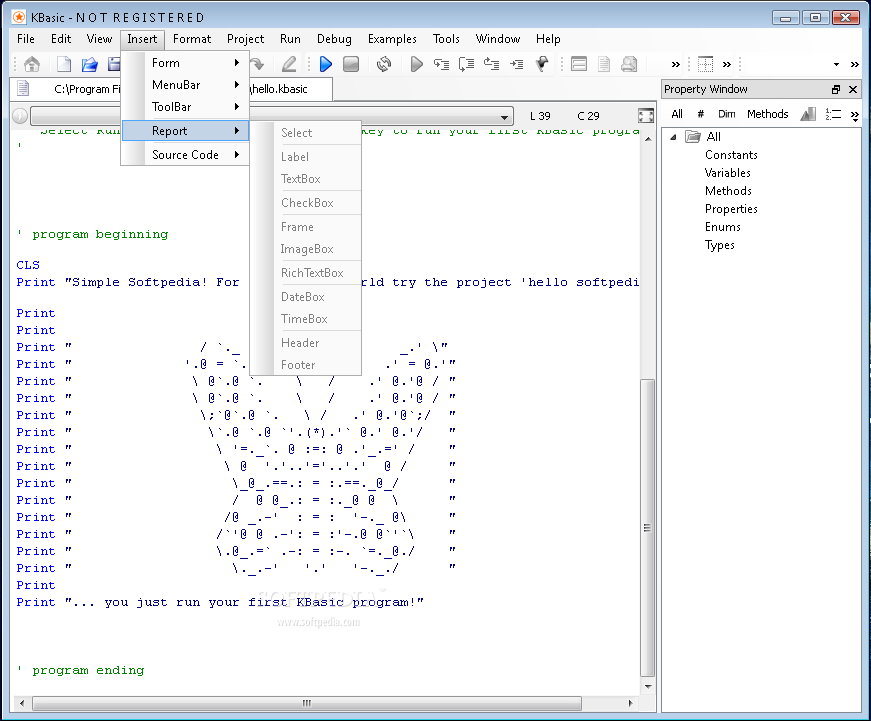The image size is (871, 721).
Task: Select Methods in the property tree
Action: pos(728,191)
